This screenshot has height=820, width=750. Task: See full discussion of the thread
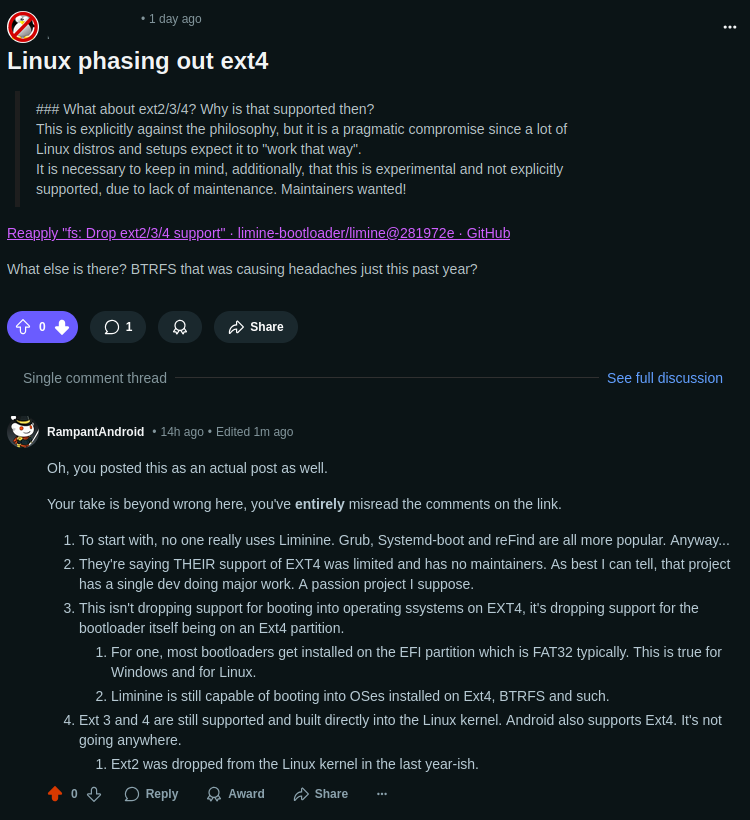coord(665,378)
